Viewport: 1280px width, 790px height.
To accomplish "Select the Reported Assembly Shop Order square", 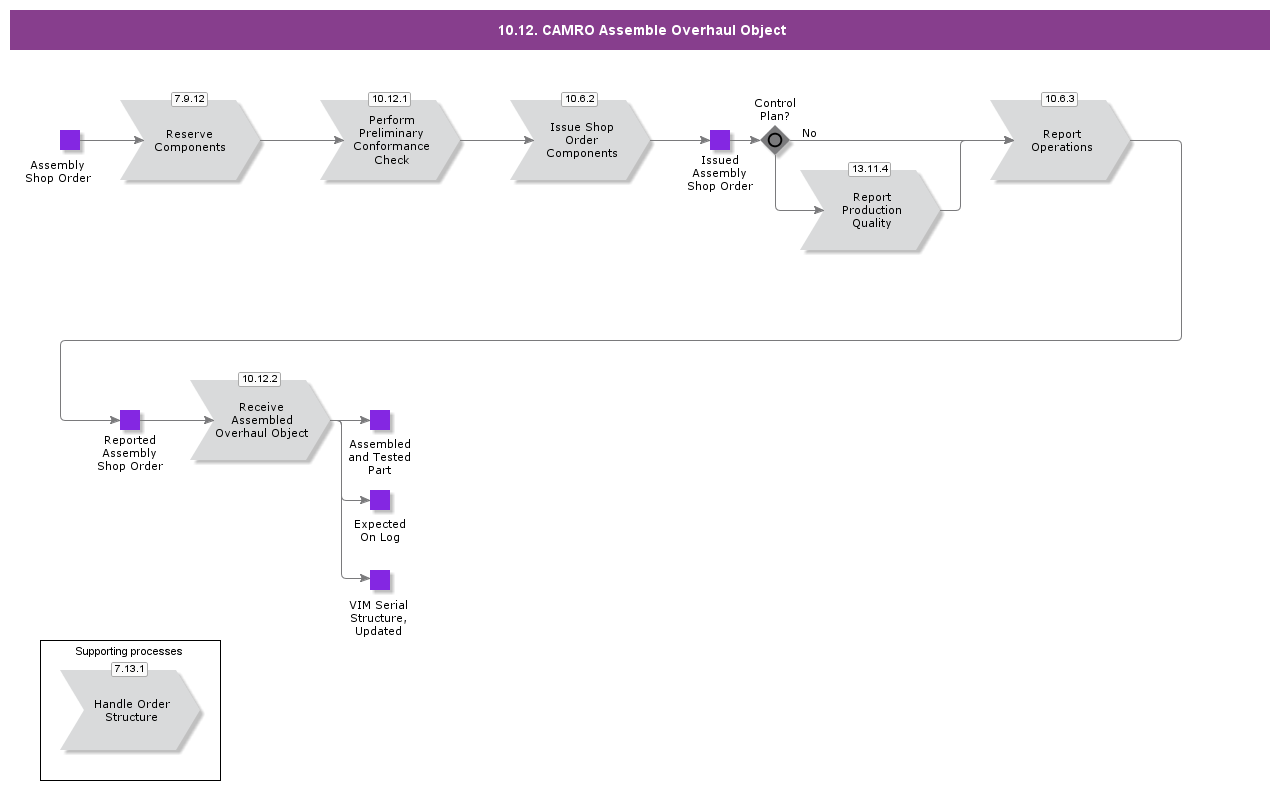I will coord(130,420).
